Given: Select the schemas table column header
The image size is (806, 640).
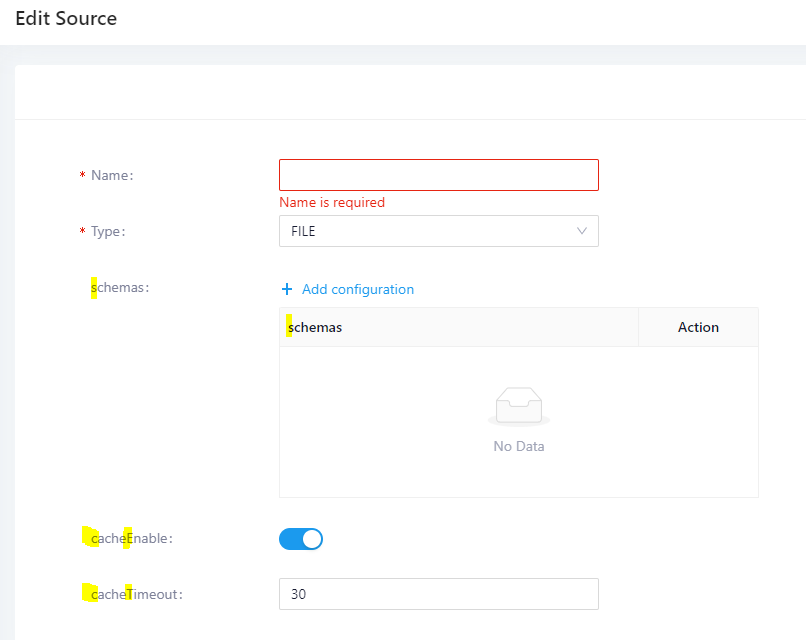Looking at the screenshot, I should tap(313, 327).
